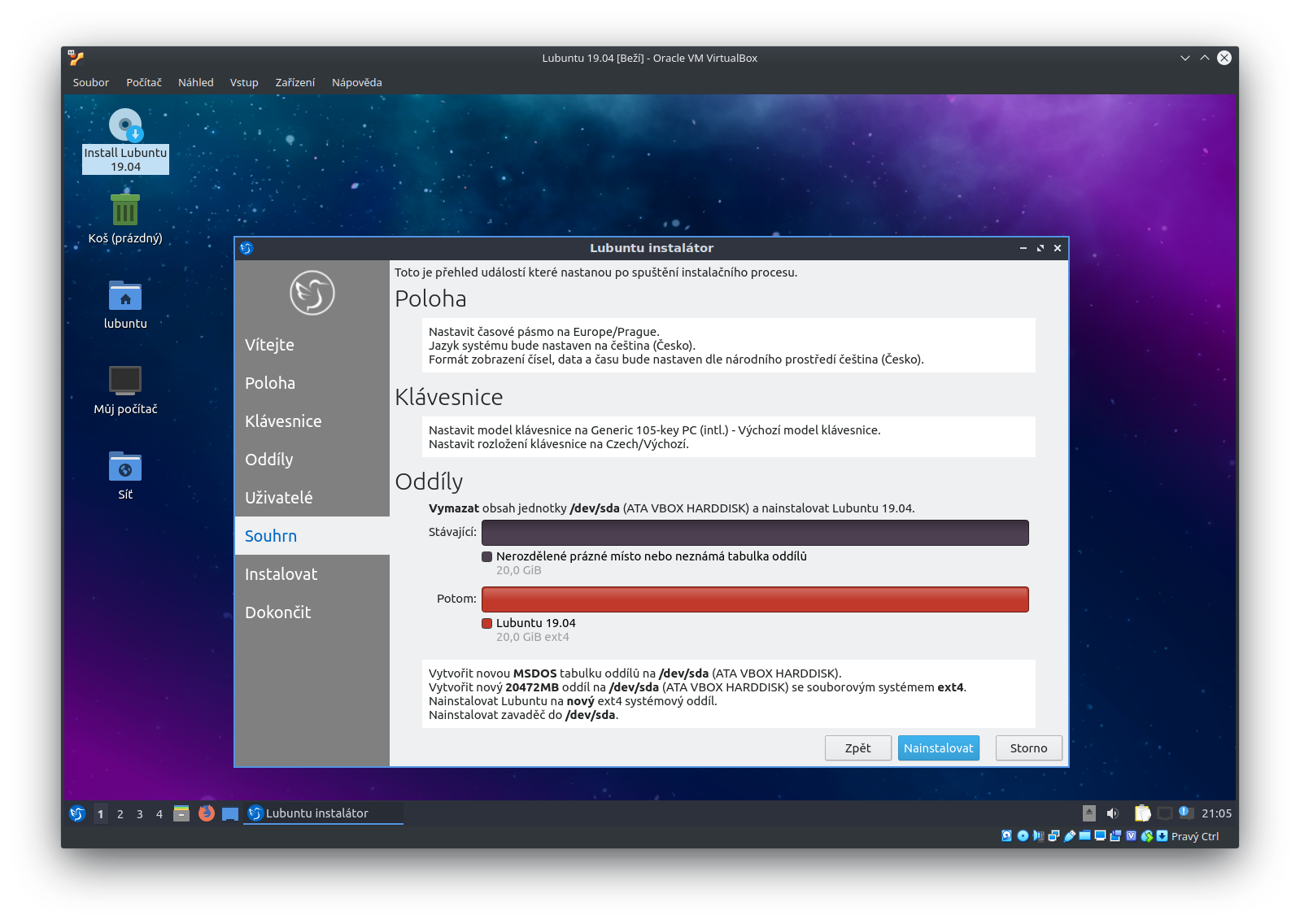The image size is (1300, 924).
Task: Click the VirtualBox audio status icon
Action: point(1038,836)
